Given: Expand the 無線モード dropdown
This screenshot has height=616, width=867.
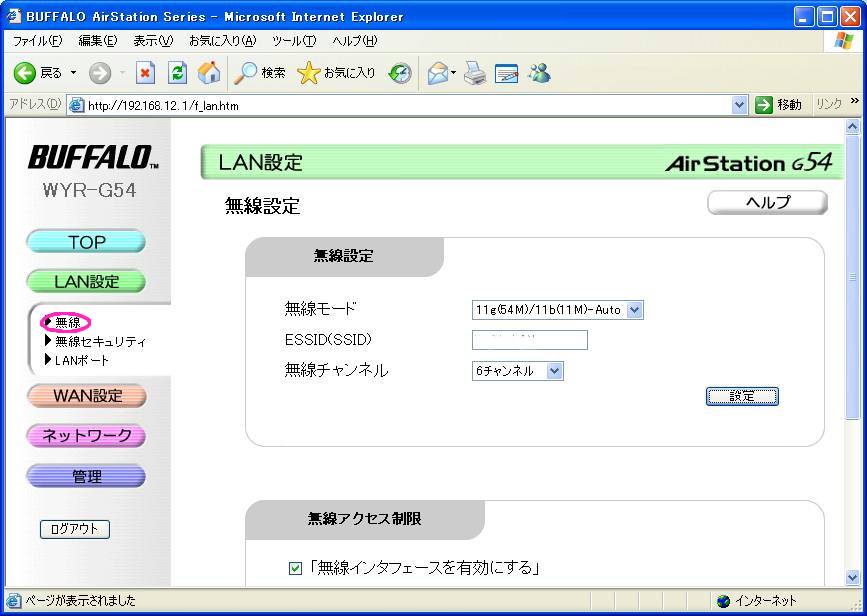Looking at the screenshot, I should (635, 310).
